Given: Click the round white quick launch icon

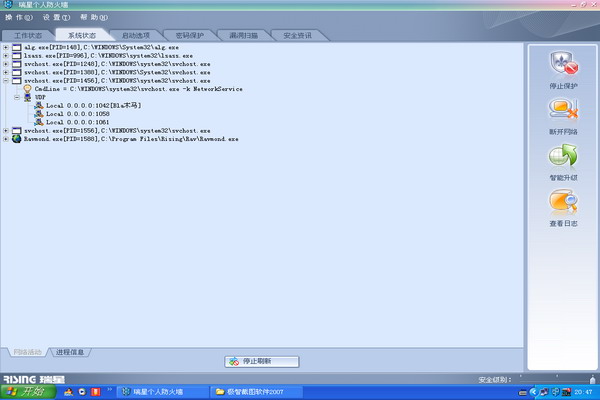Looking at the screenshot, I should pyautogui.click(x=82, y=392).
